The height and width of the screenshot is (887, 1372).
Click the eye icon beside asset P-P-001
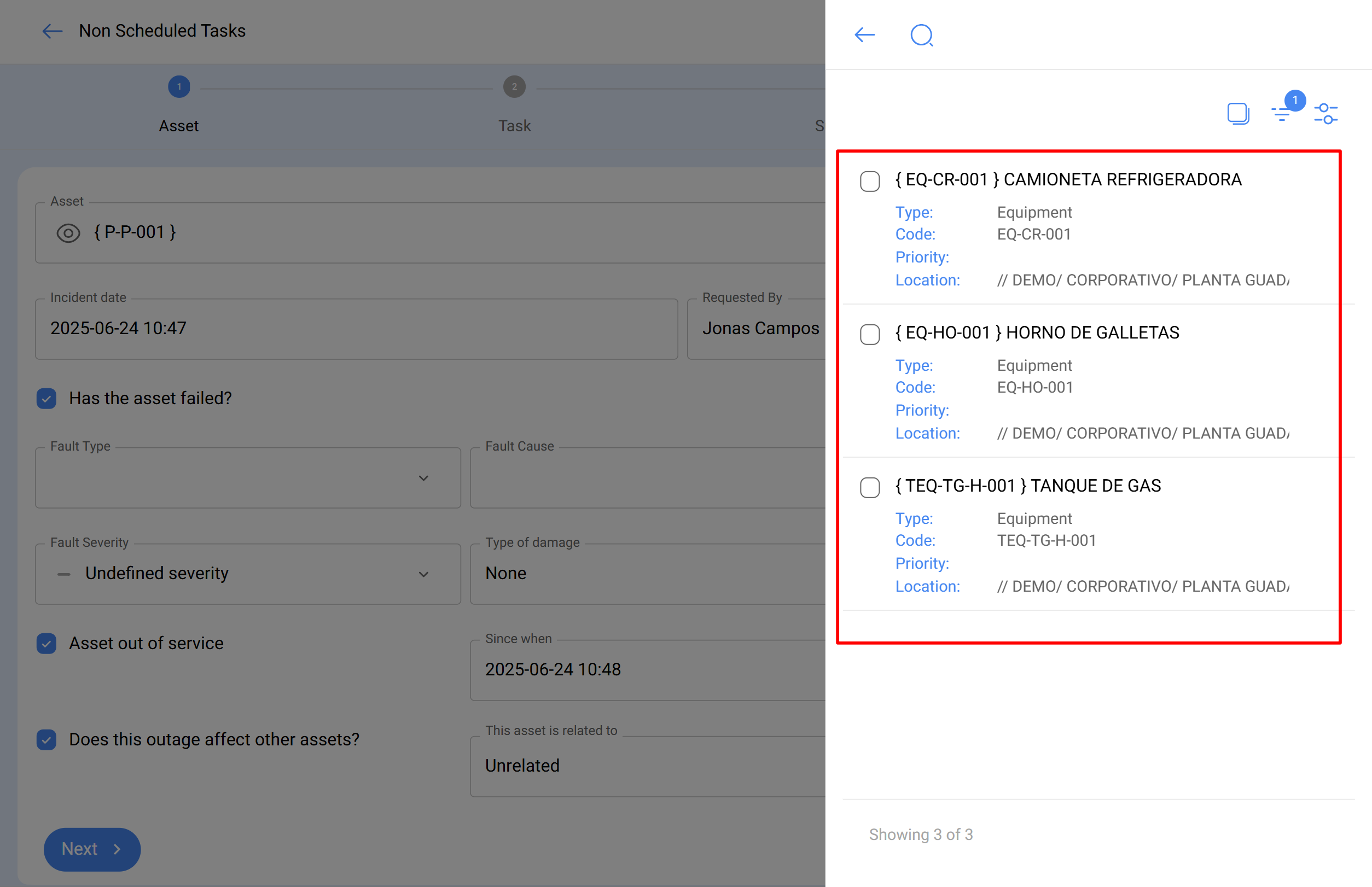point(68,233)
